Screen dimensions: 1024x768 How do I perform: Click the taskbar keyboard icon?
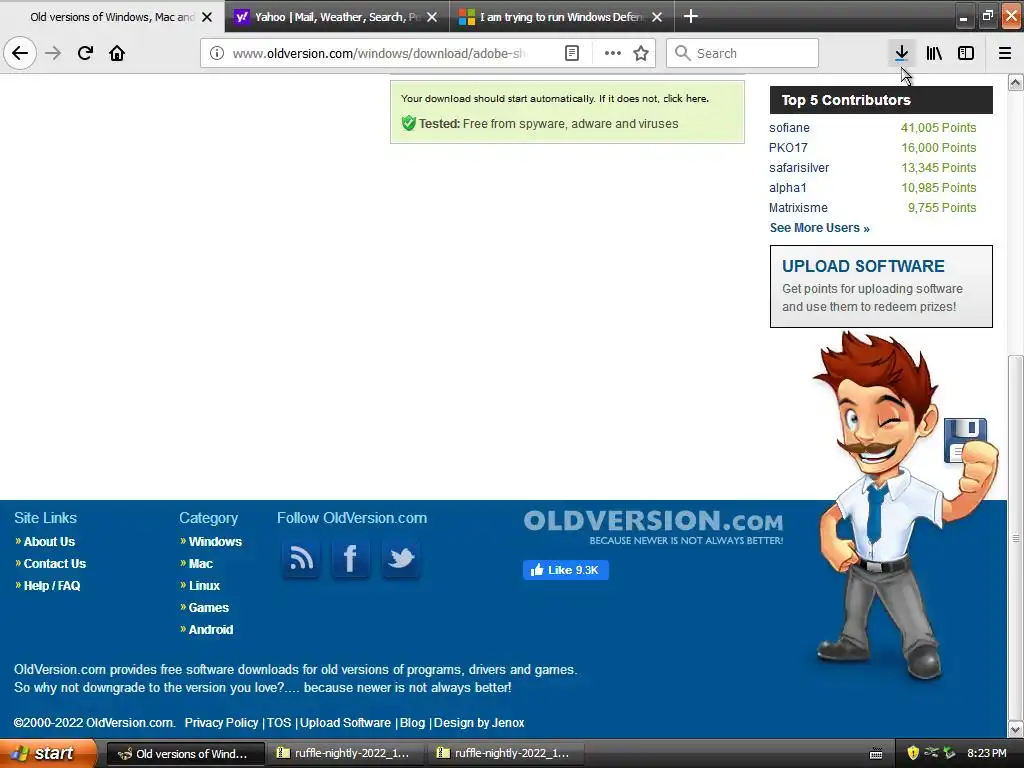pos(876,754)
